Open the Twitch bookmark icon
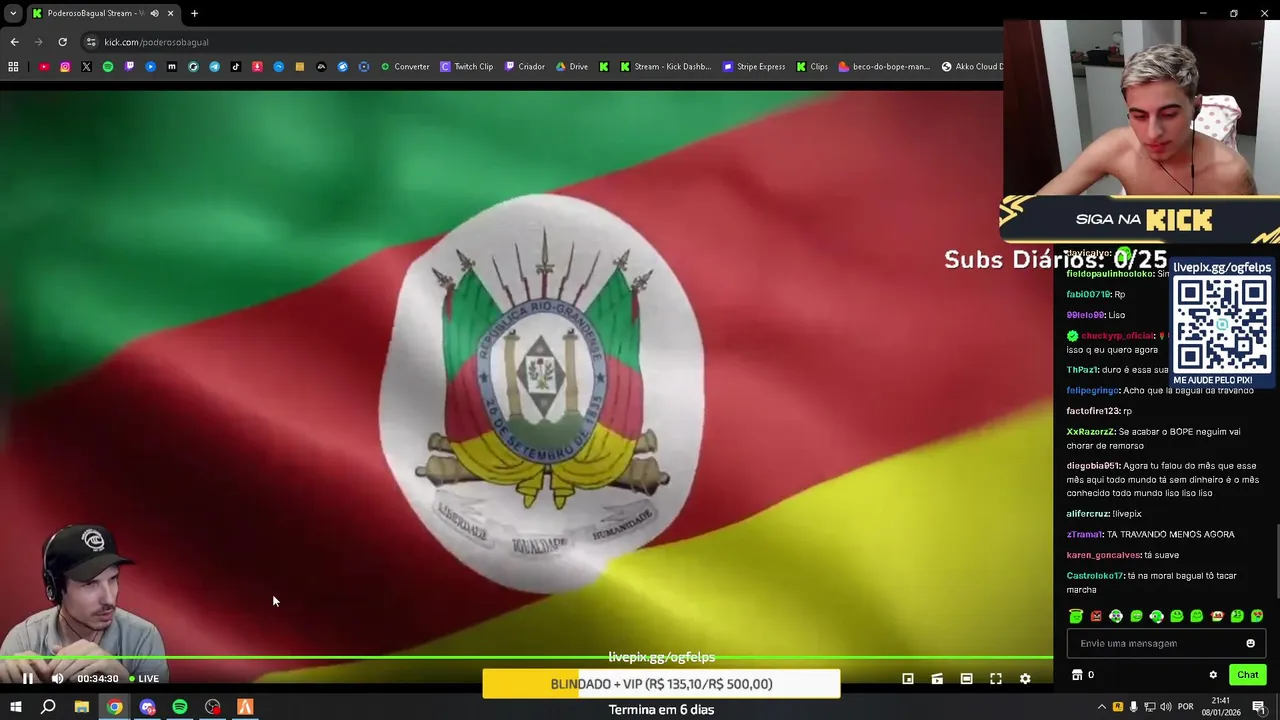Screen dimensions: 1280x720 tap(129, 67)
